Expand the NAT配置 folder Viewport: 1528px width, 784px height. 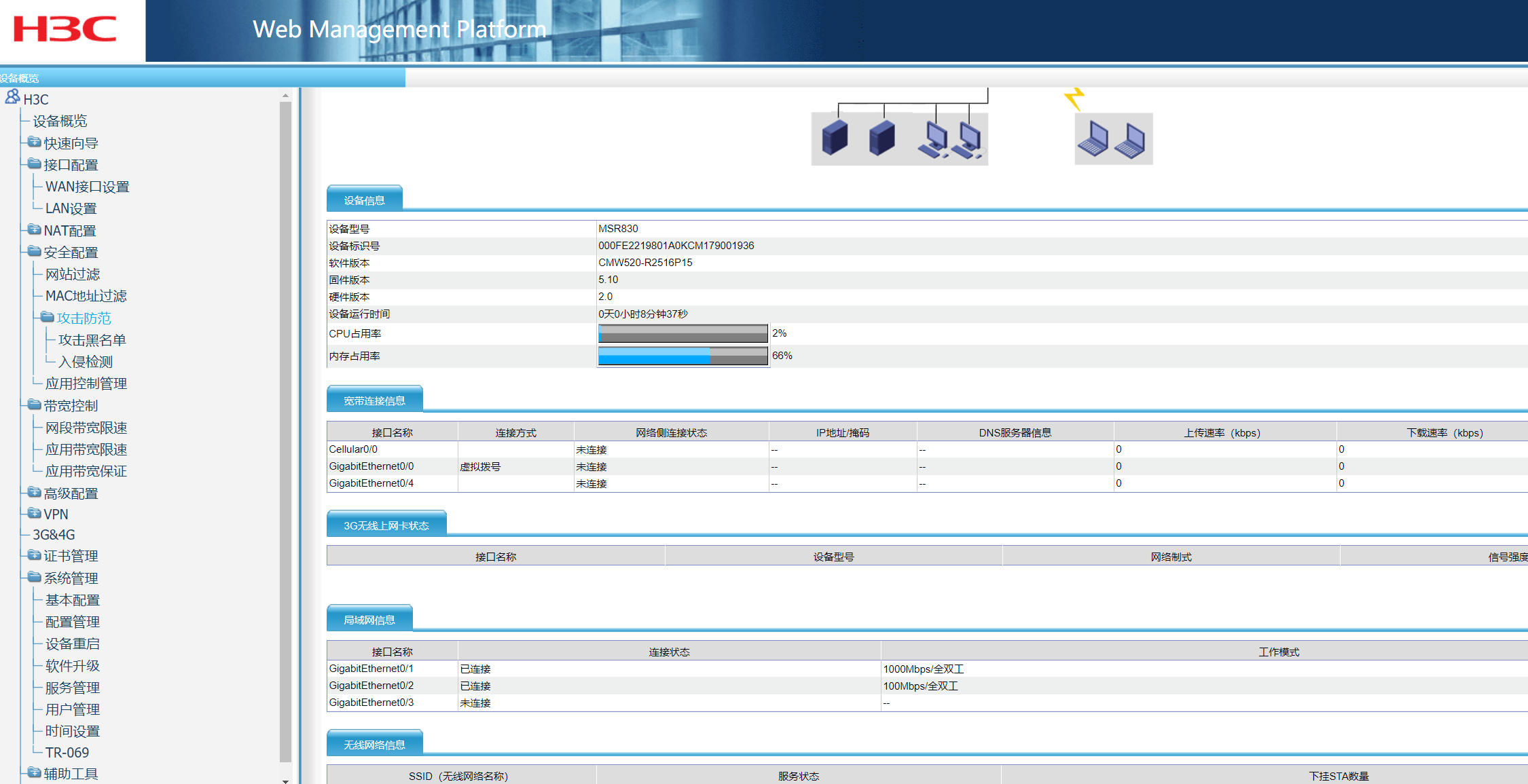(x=34, y=230)
